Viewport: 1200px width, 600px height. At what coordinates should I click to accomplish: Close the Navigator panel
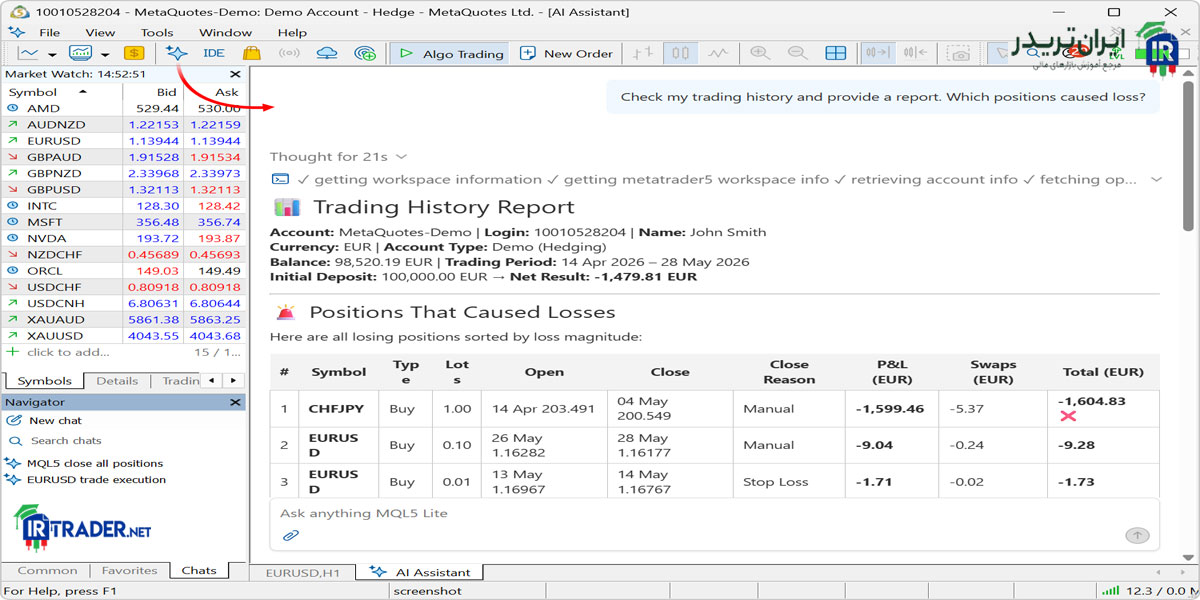click(235, 402)
